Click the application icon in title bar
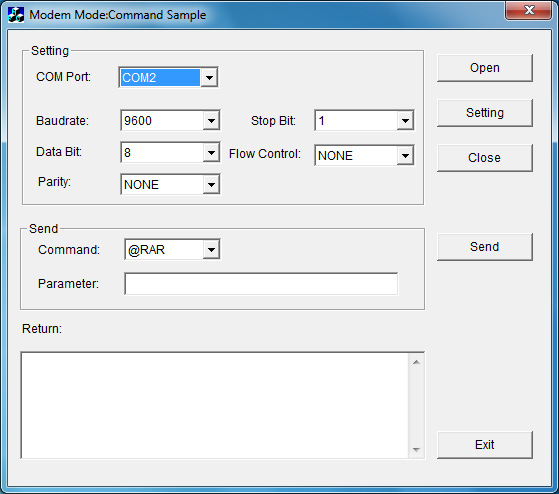Image resolution: width=559 pixels, height=494 pixels. click(16, 15)
